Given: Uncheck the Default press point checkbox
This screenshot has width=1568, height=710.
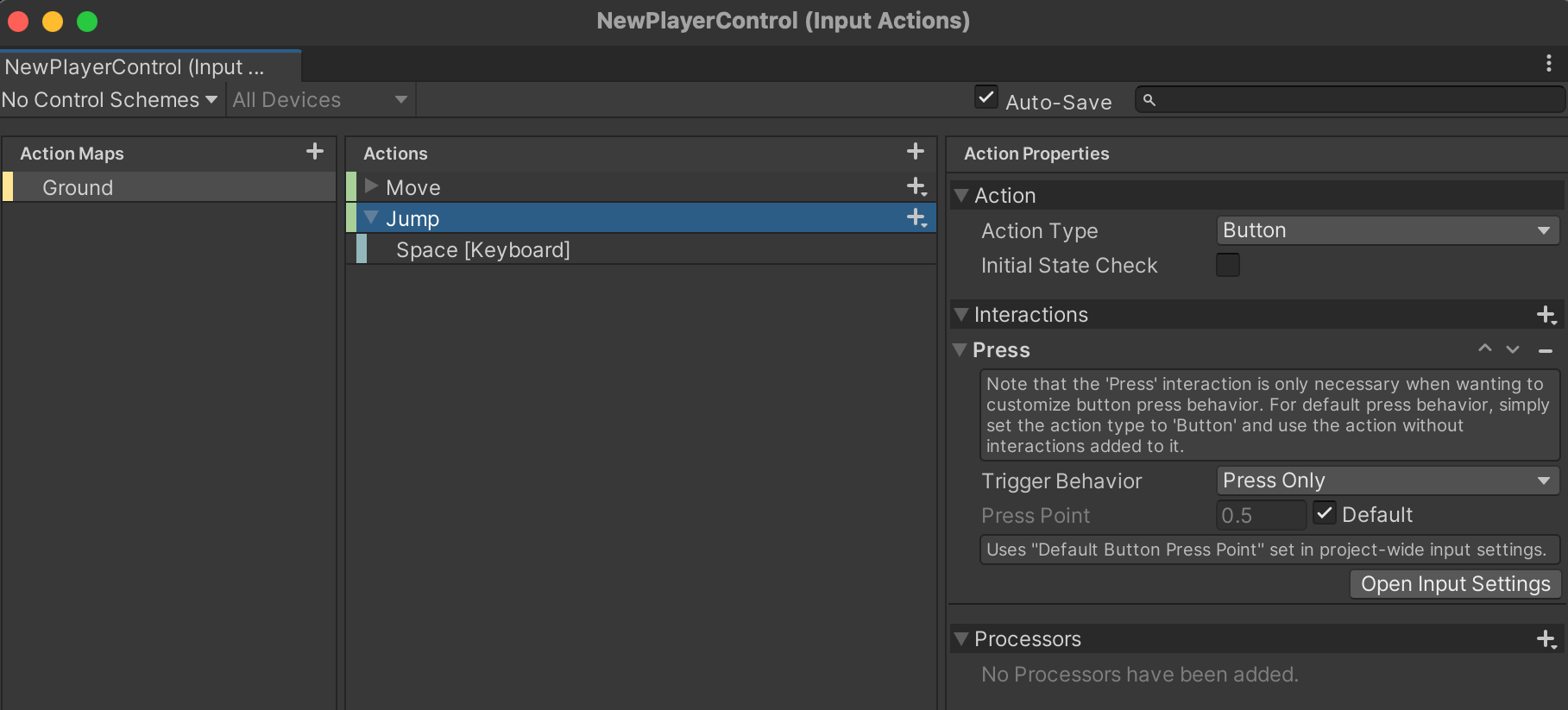Looking at the screenshot, I should coord(1325,513).
